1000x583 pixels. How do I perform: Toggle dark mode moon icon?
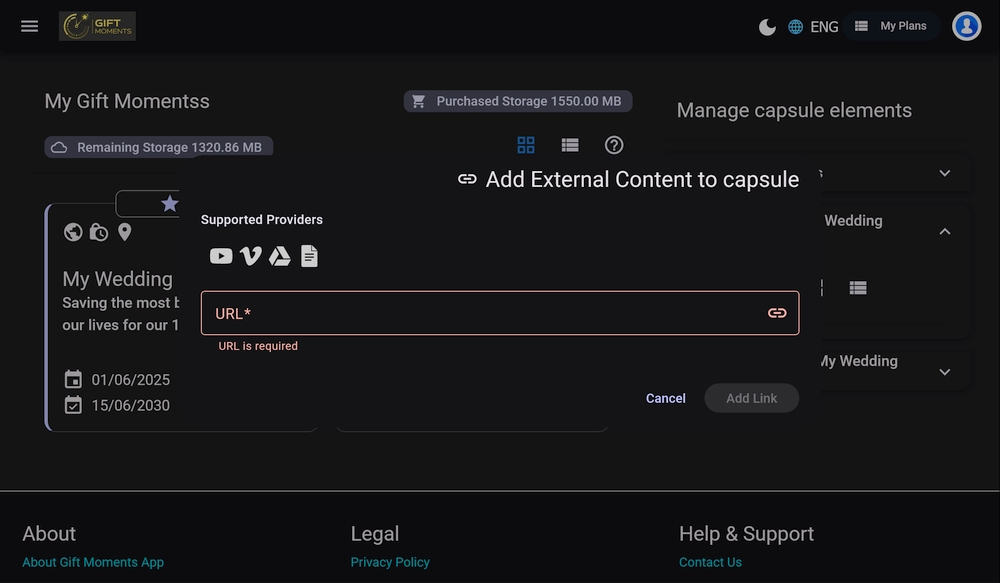(767, 27)
